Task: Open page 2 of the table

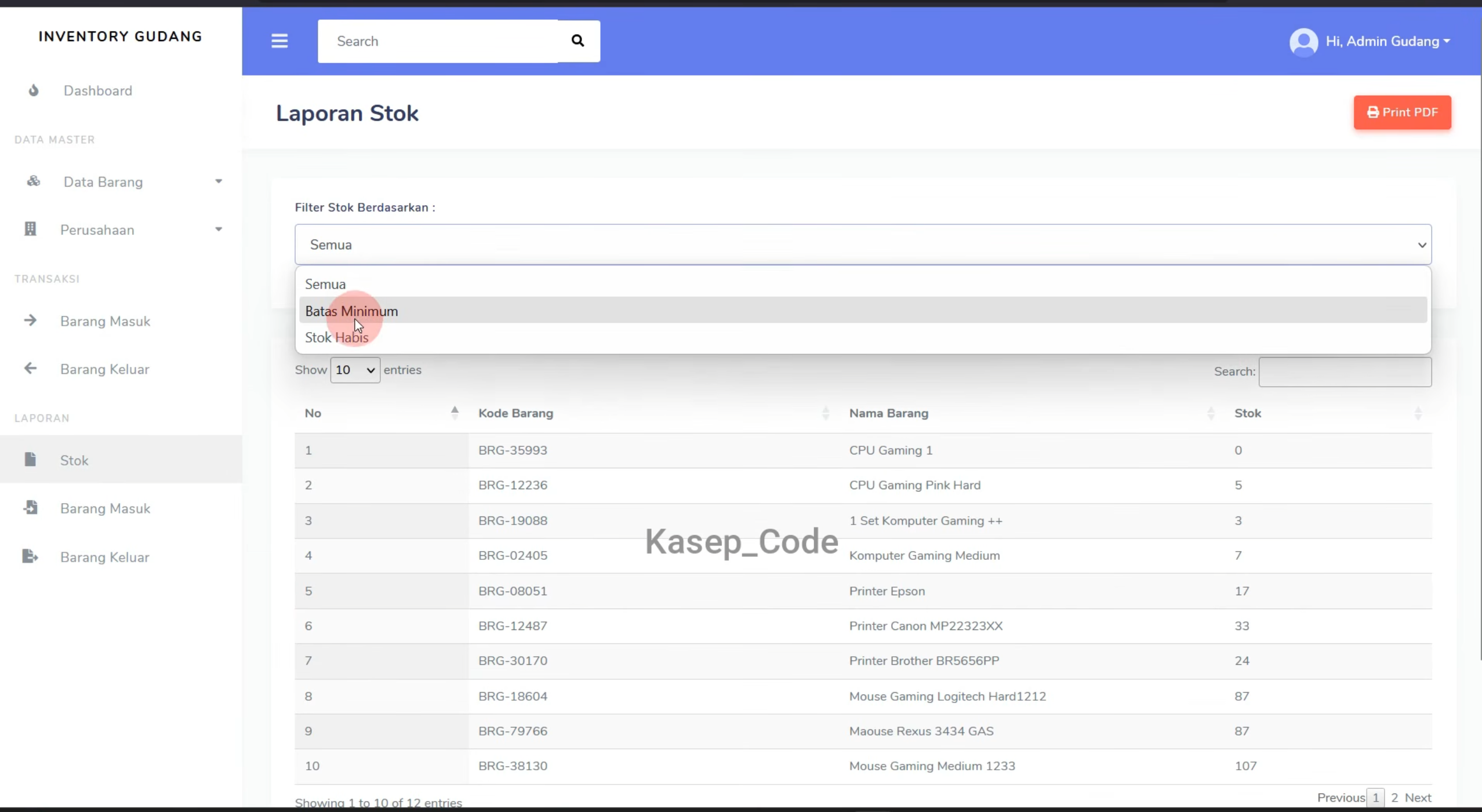Action: point(1394,798)
